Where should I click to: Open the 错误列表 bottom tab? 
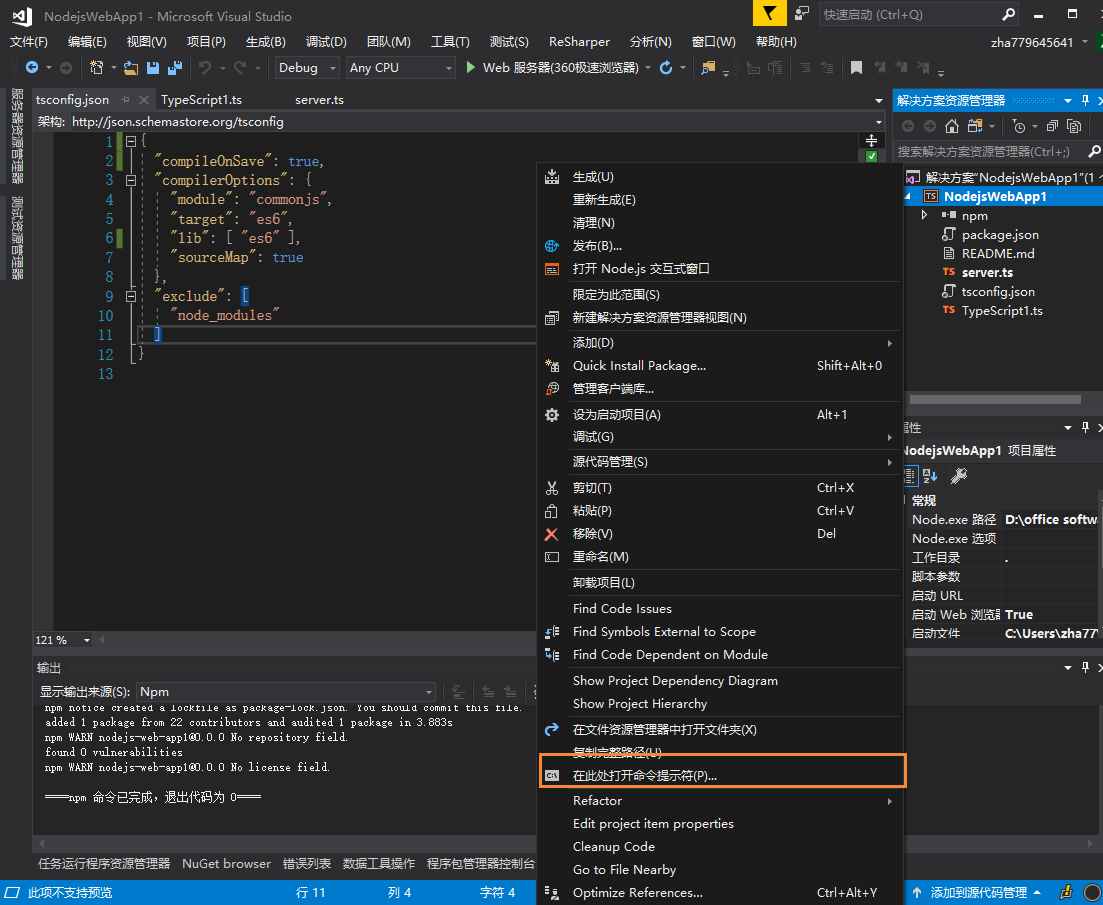coord(307,864)
